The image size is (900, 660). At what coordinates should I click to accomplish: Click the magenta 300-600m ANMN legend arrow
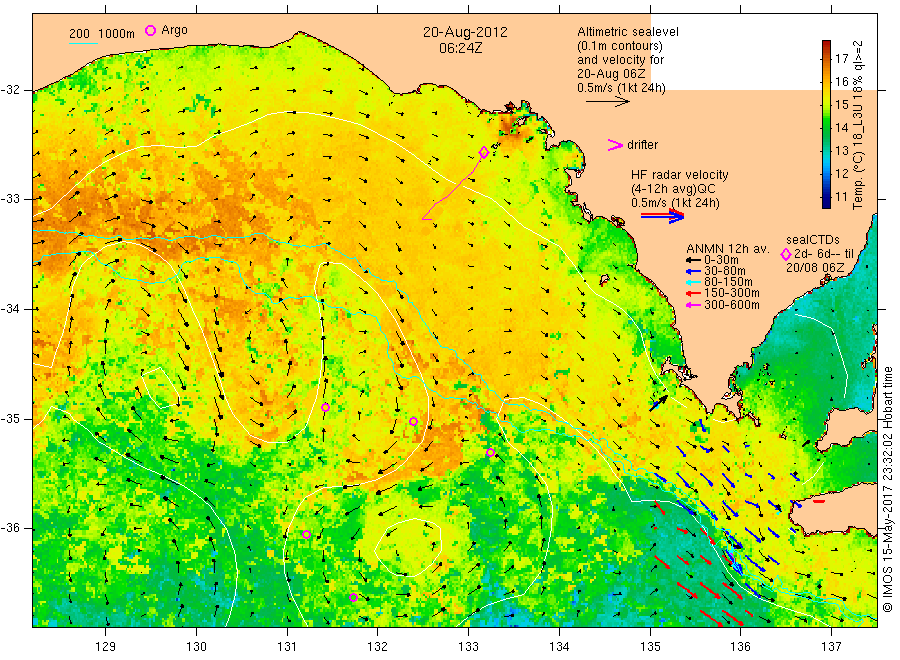point(693,305)
